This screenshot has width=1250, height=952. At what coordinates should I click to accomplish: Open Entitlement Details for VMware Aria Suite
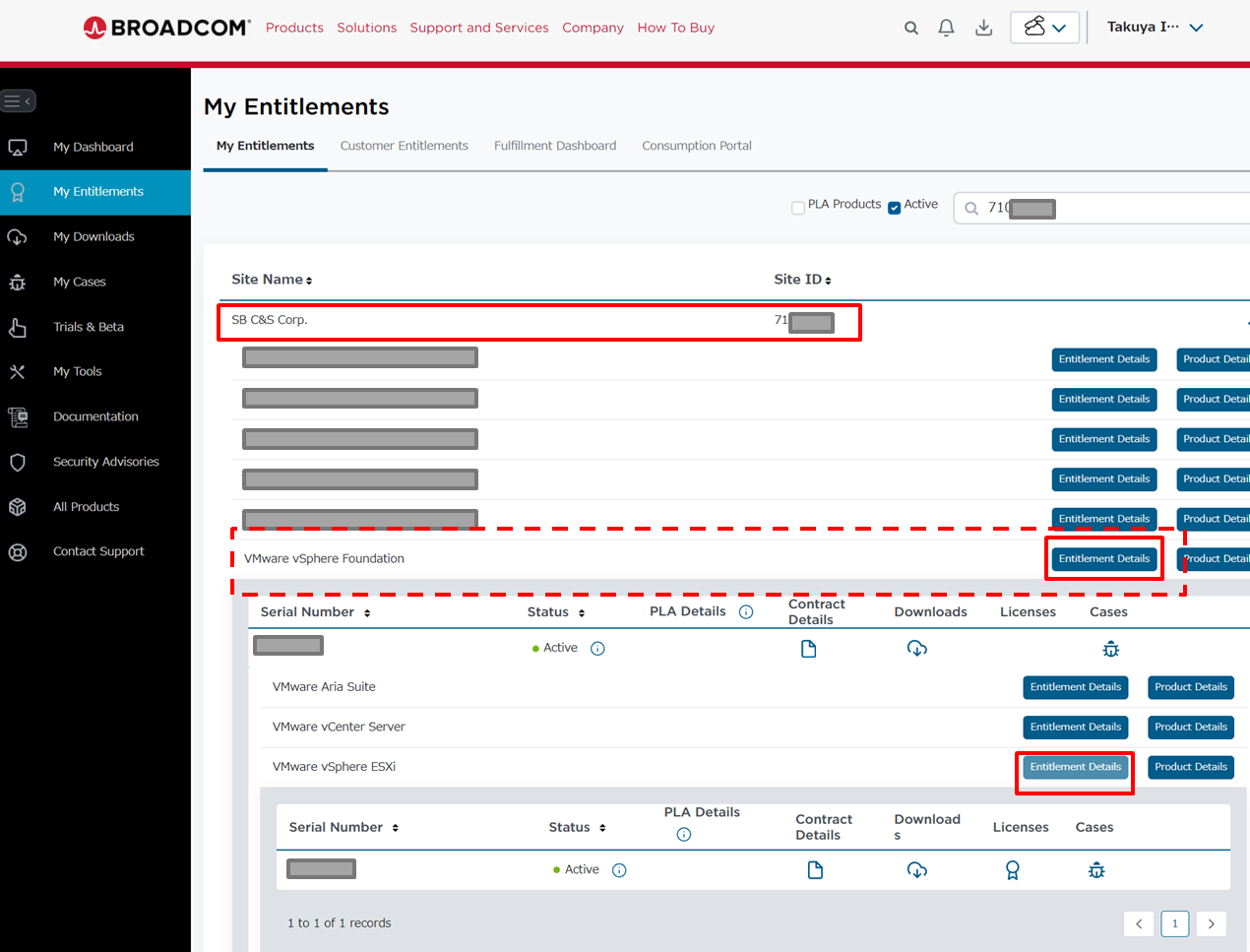coord(1076,687)
